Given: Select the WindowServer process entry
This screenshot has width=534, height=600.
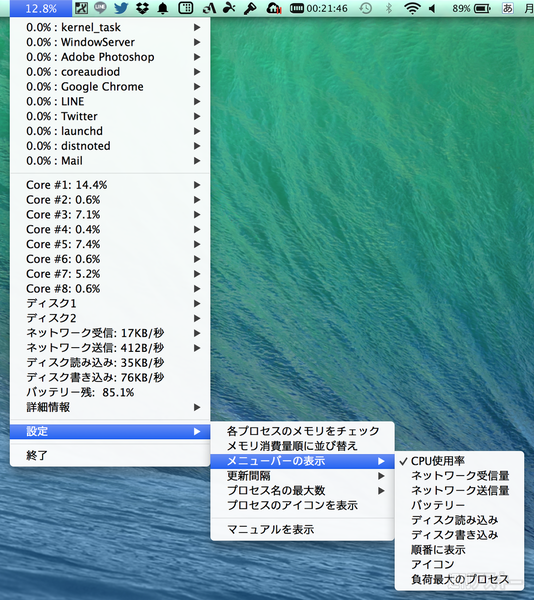Looking at the screenshot, I should tap(110, 42).
